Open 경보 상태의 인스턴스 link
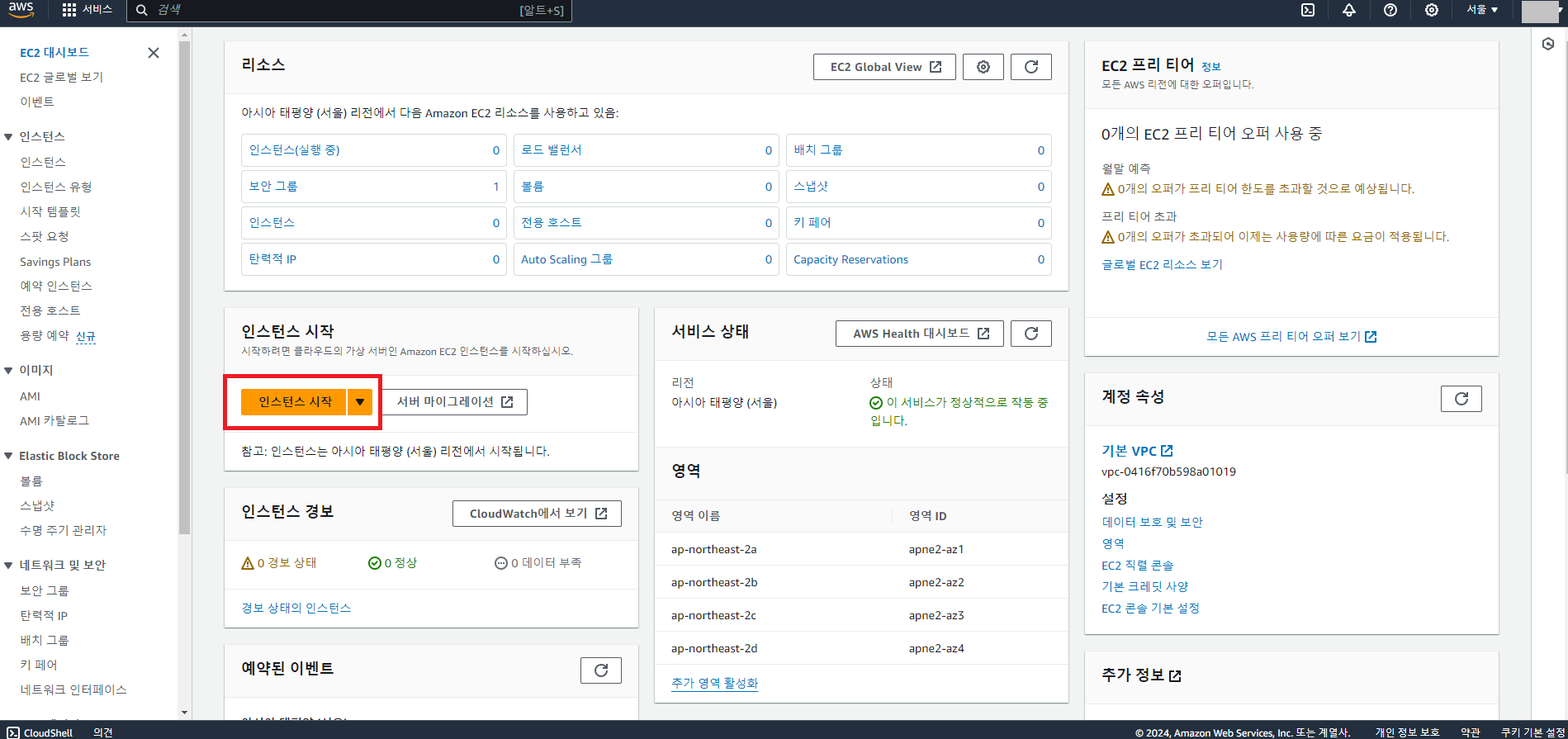Screen dimensions: 1568x739 point(296,608)
